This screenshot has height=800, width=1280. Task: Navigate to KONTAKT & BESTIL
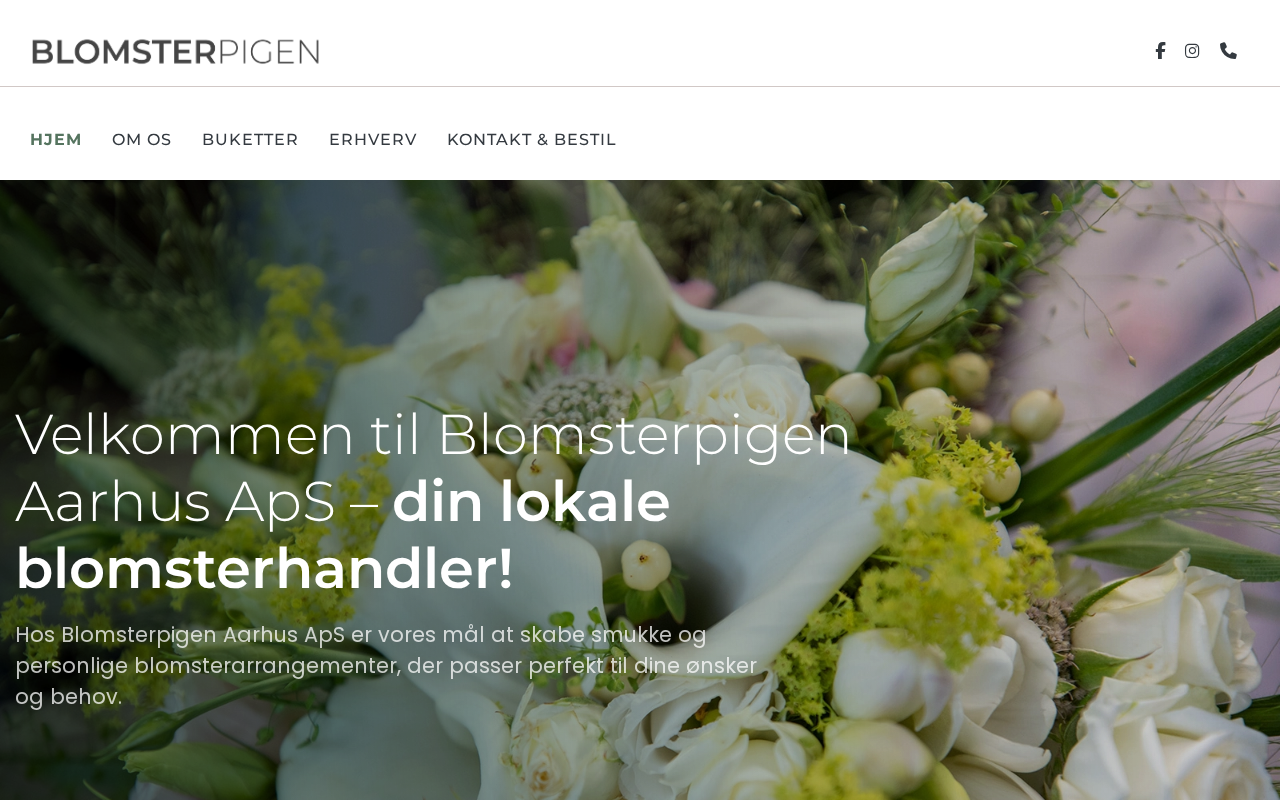pos(532,140)
